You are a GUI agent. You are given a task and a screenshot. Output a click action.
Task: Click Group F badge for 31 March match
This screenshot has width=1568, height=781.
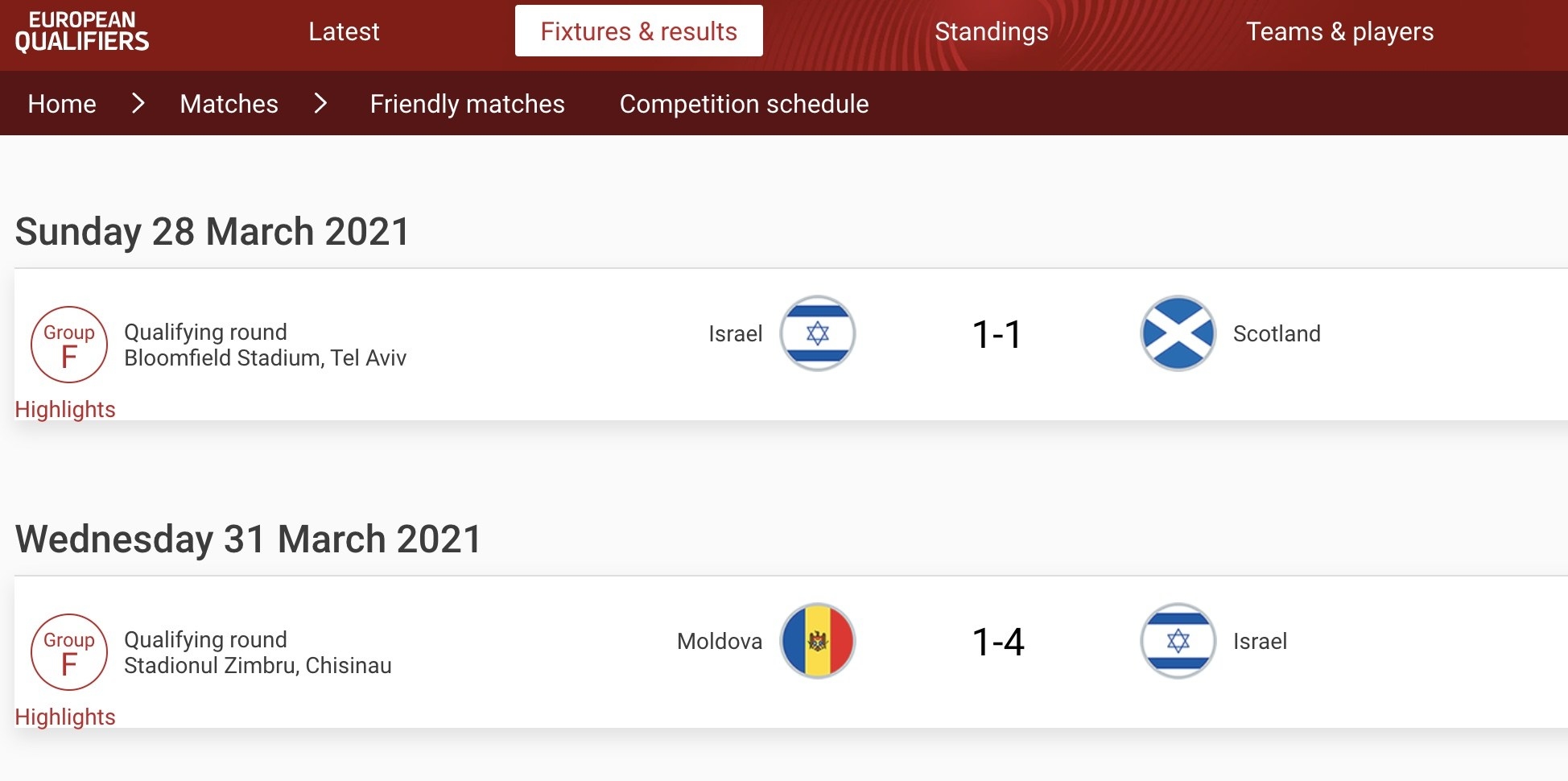pyautogui.click(x=69, y=652)
